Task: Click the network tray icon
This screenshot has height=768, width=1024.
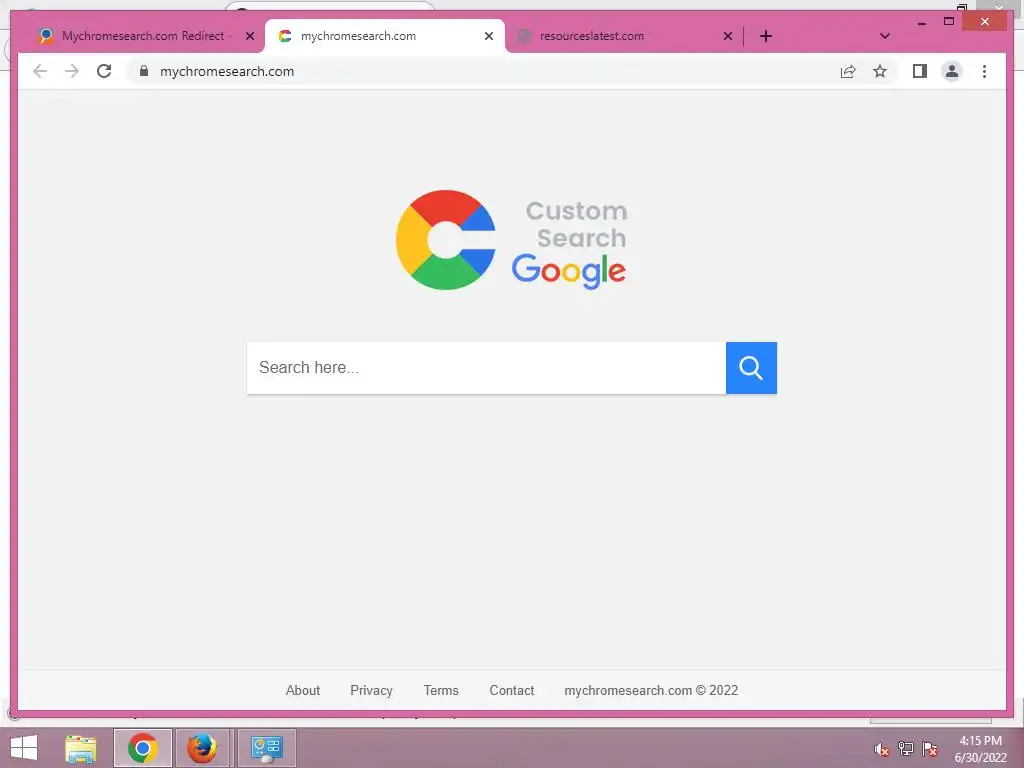Action: pos(905,749)
